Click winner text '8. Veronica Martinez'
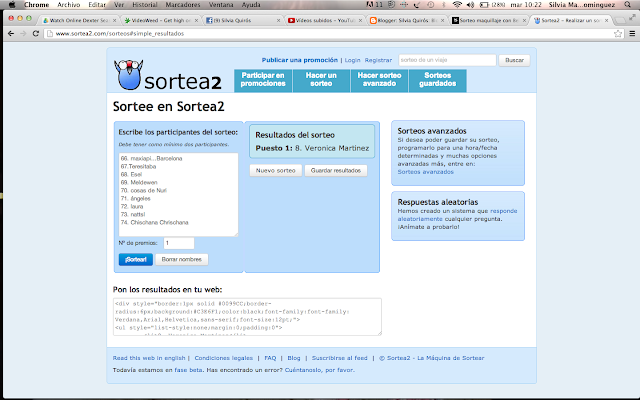Image resolution: width=640 pixels, height=400 pixels. 332,148
